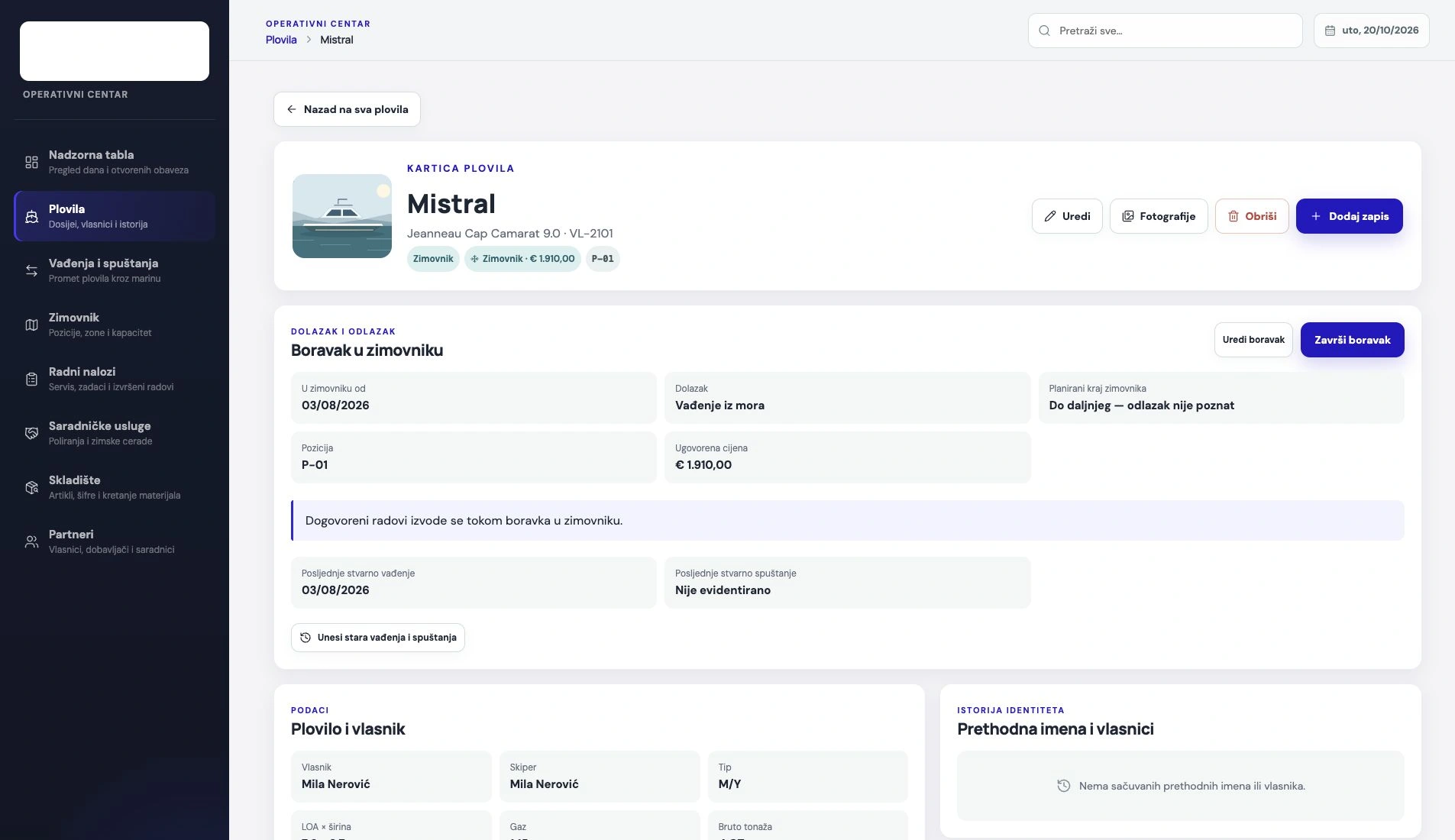The height and width of the screenshot is (840, 1455).
Task: Click Vađenje iz mora arrival value
Action: coord(719,405)
